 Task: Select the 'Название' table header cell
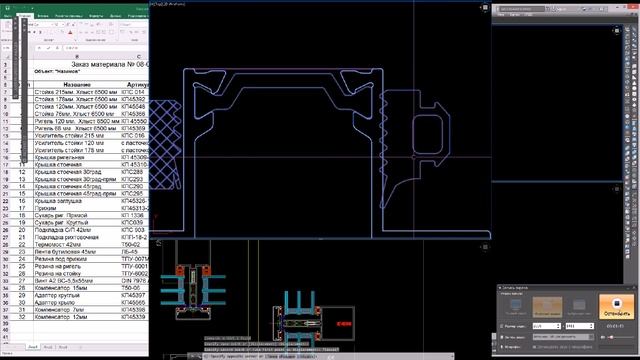pos(77,85)
